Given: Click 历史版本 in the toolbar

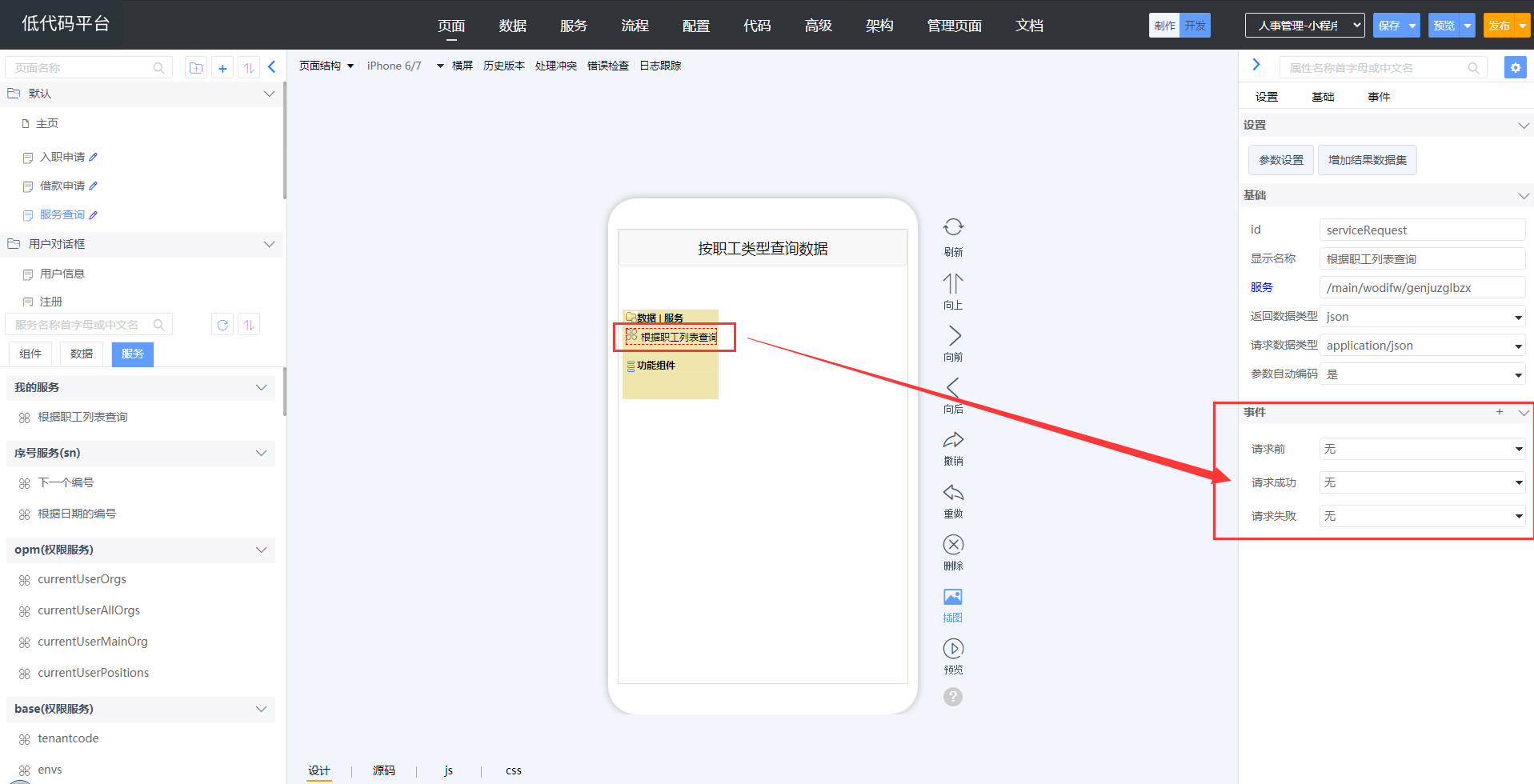Looking at the screenshot, I should point(503,66).
